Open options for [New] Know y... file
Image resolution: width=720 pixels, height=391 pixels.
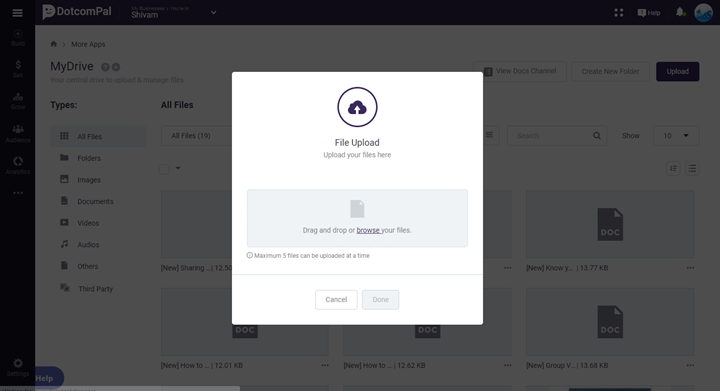(x=690, y=268)
